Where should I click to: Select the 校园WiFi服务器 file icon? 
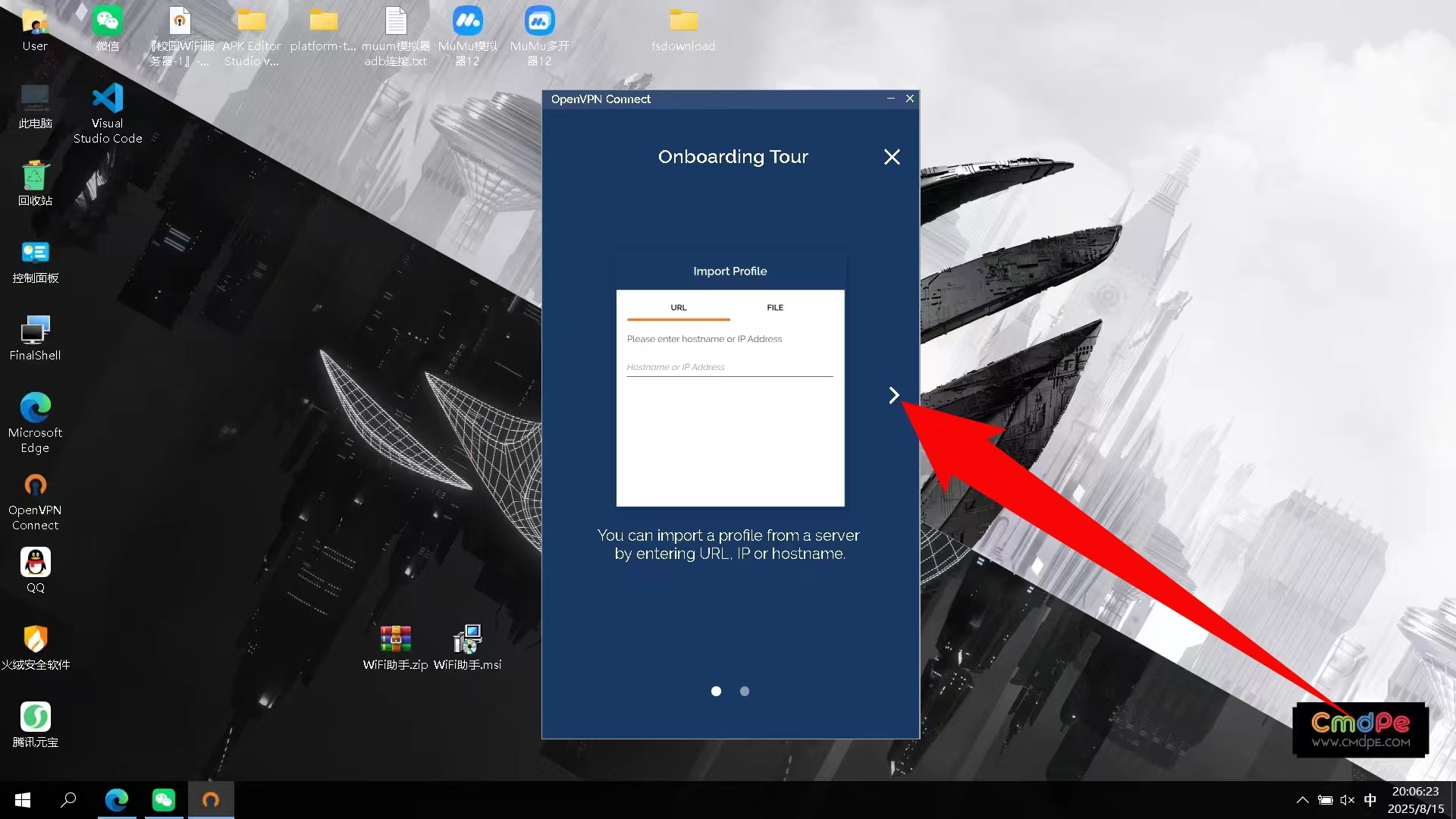point(180,36)
